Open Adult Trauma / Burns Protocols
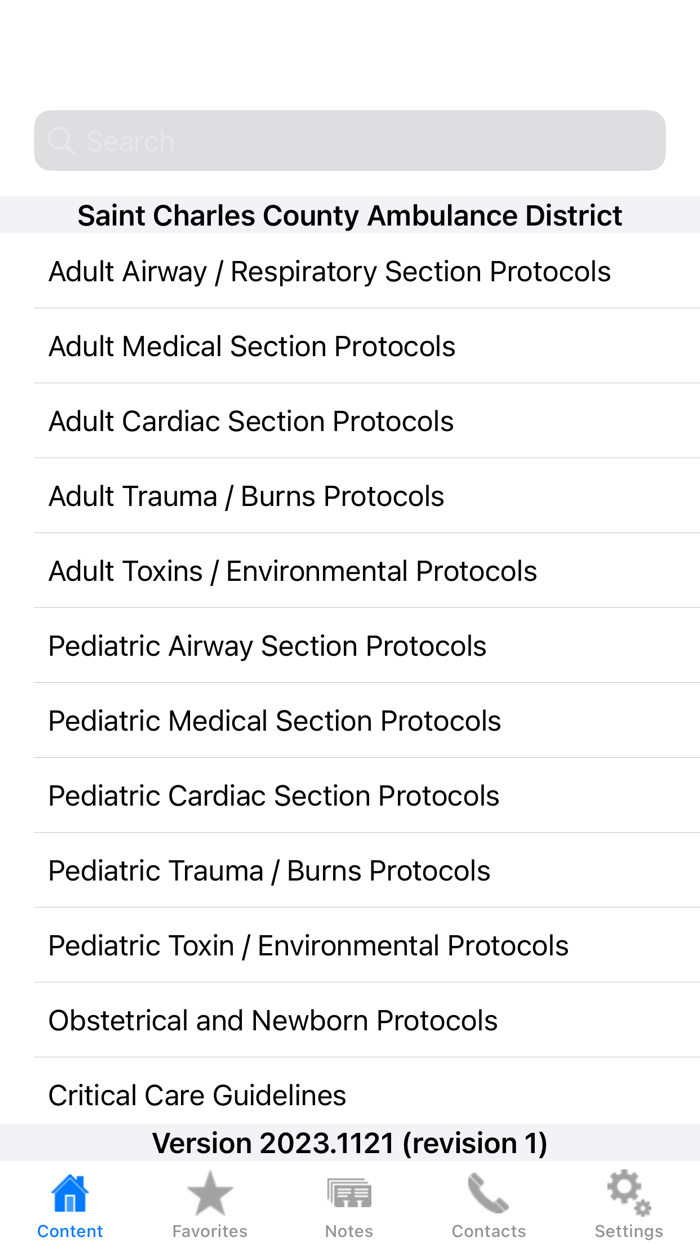The height and width of the screenshot is (1244, 700). (x=246, y=495)
